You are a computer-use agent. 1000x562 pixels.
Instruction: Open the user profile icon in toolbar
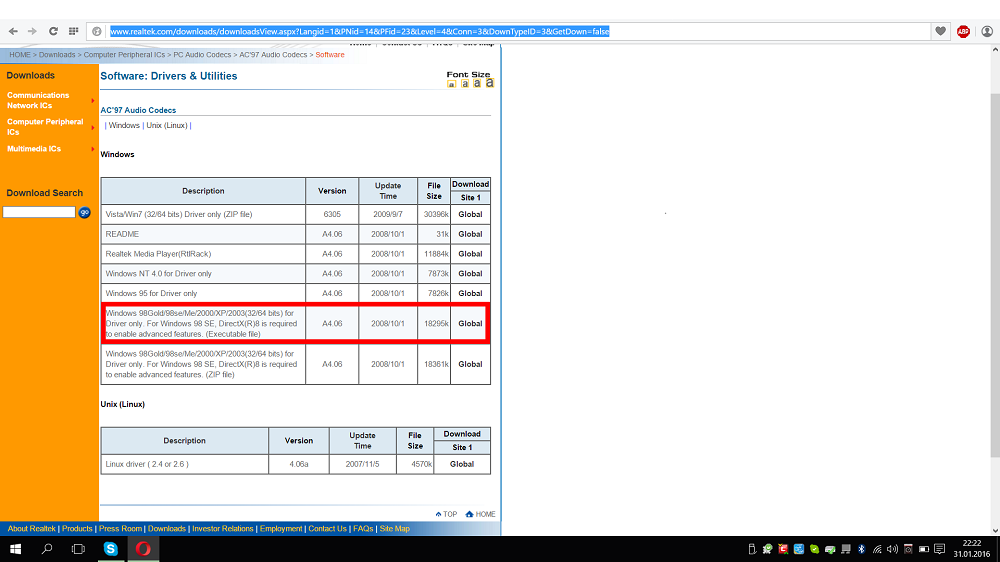tap(987, 31)
